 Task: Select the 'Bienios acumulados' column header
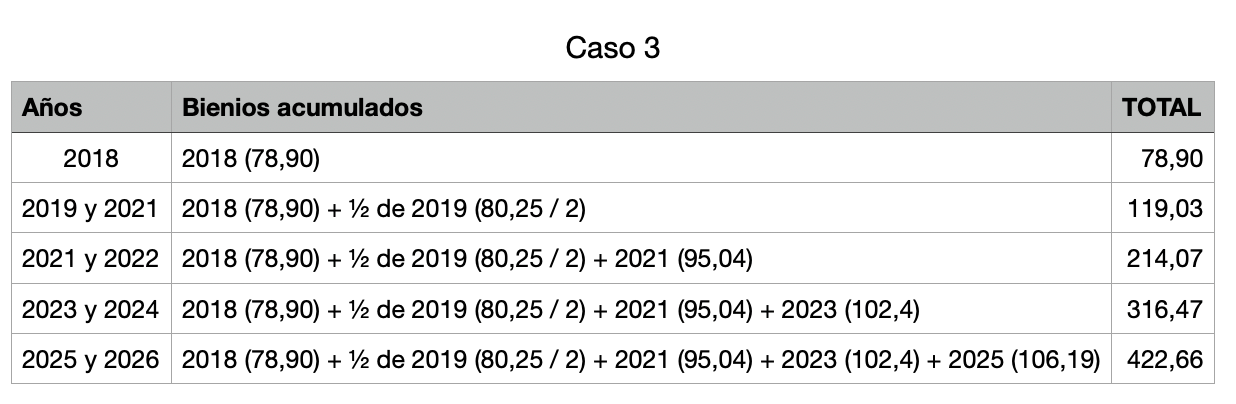[302, 108]
